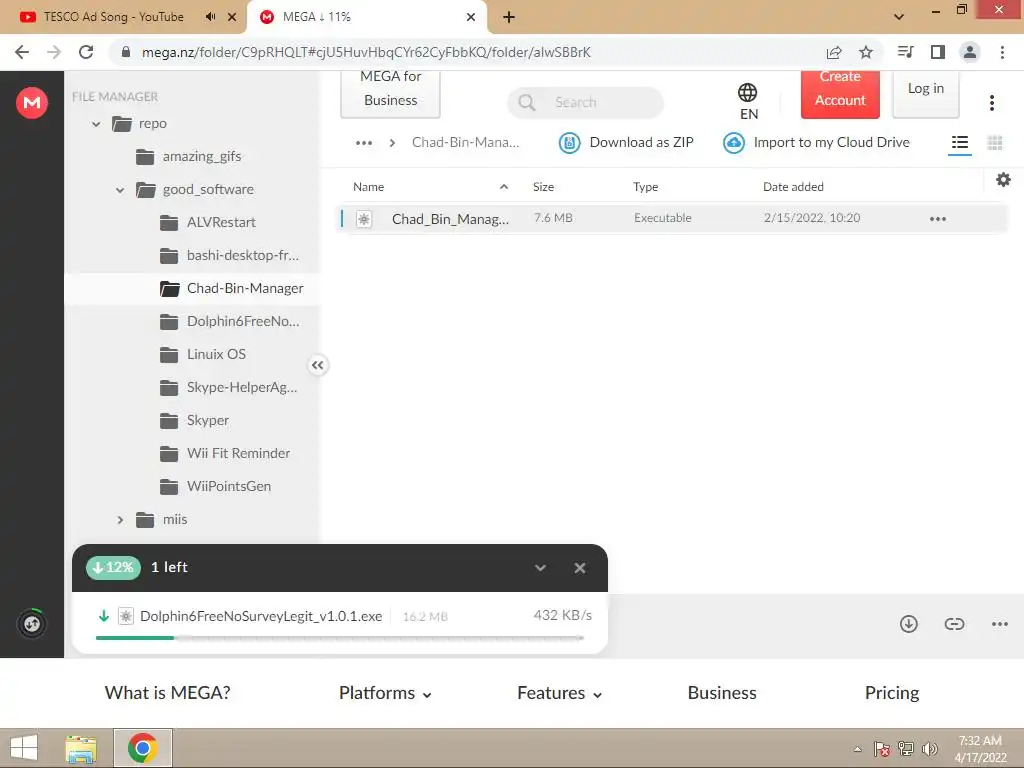Click the Business footer link
Viewport: 1024px width, 768px height.
click(x=722, y=693)
